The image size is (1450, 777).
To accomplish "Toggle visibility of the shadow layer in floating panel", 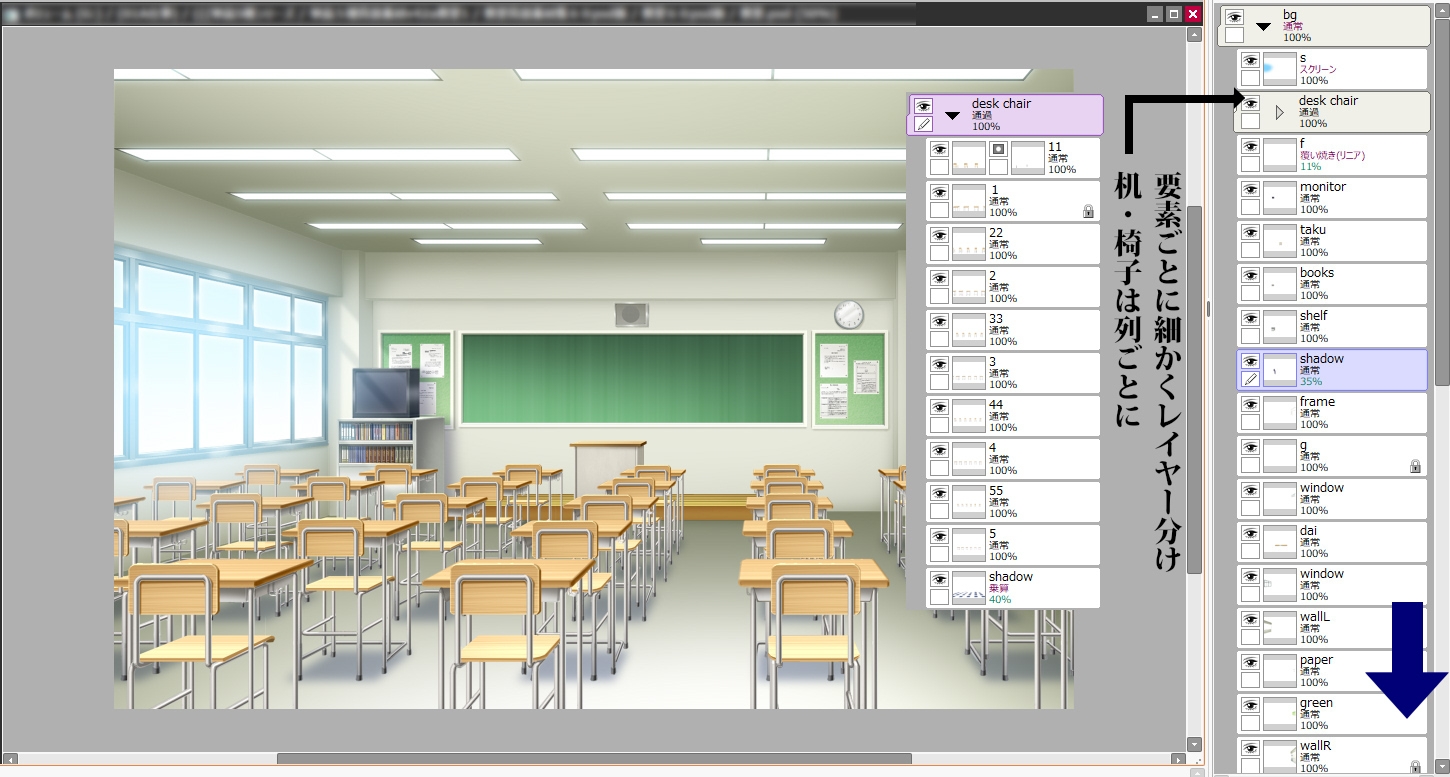I will (938, 581).
